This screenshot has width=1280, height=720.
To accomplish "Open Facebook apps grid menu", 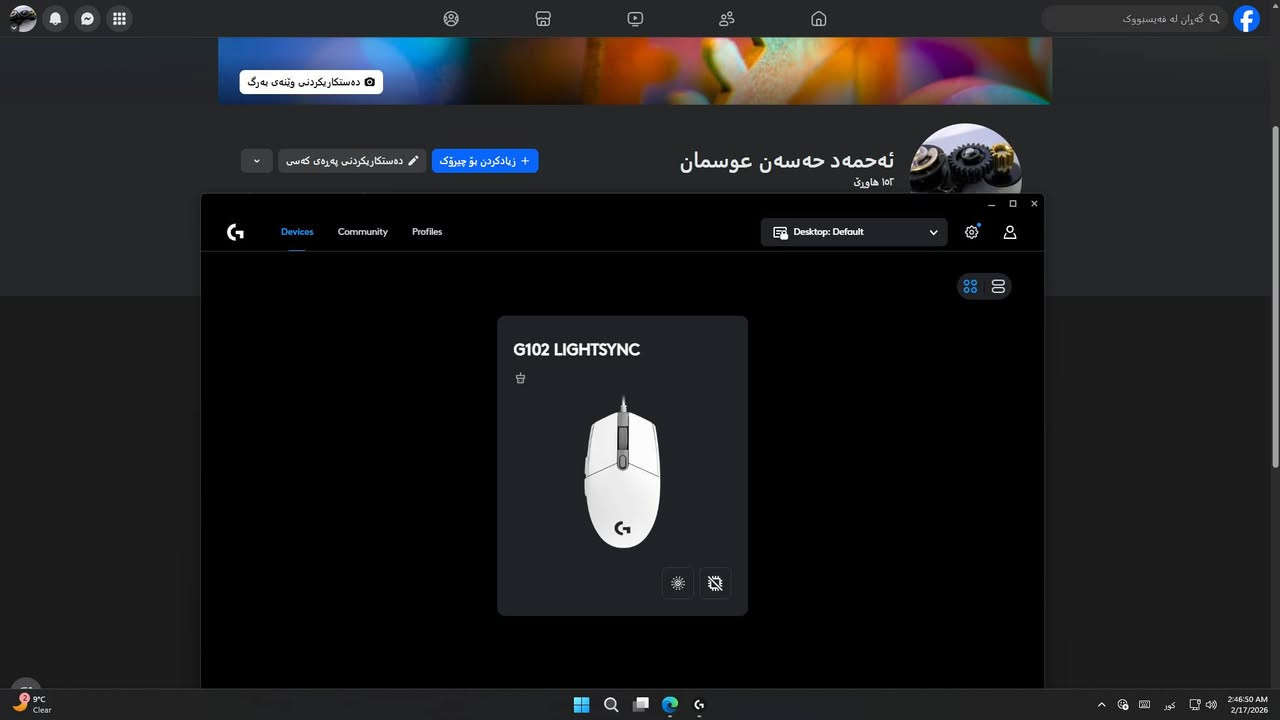I will click(x=119, y=18).
